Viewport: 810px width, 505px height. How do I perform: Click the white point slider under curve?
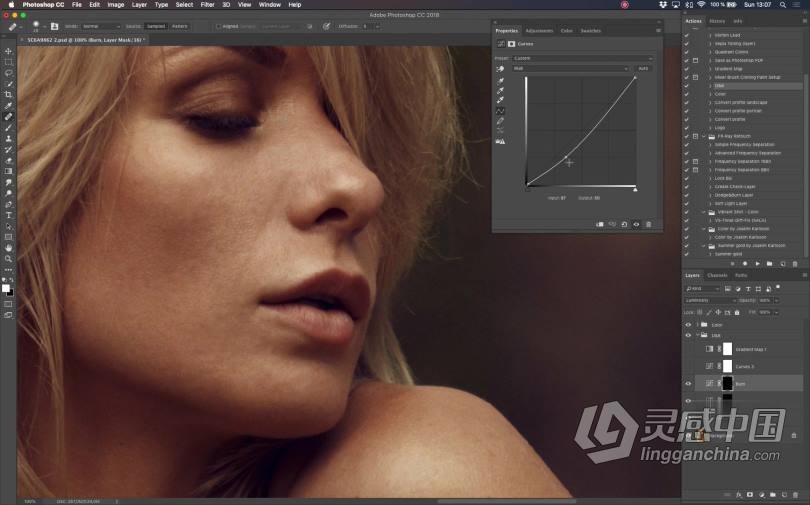pyautogui.click(x=635, y=190)
